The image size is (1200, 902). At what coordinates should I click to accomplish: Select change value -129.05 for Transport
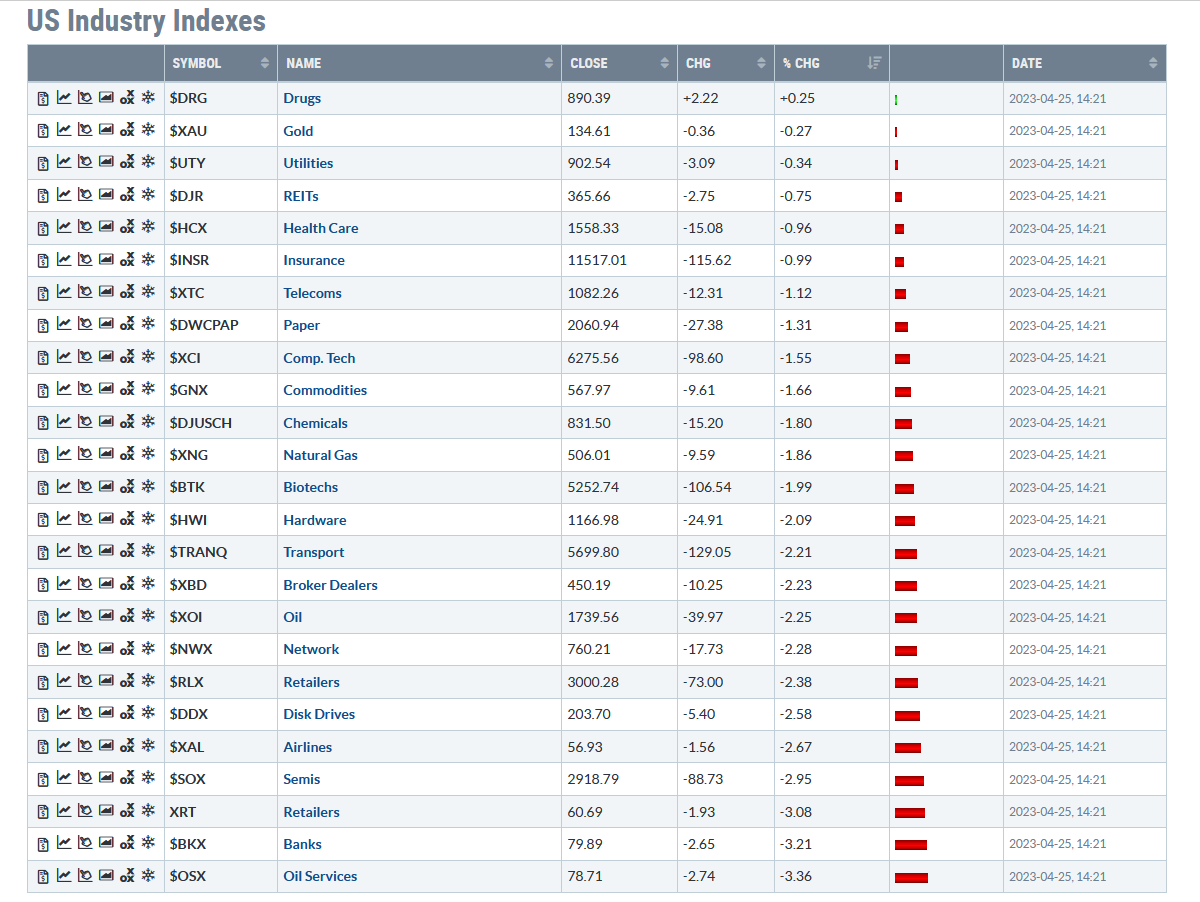point(708,552)
